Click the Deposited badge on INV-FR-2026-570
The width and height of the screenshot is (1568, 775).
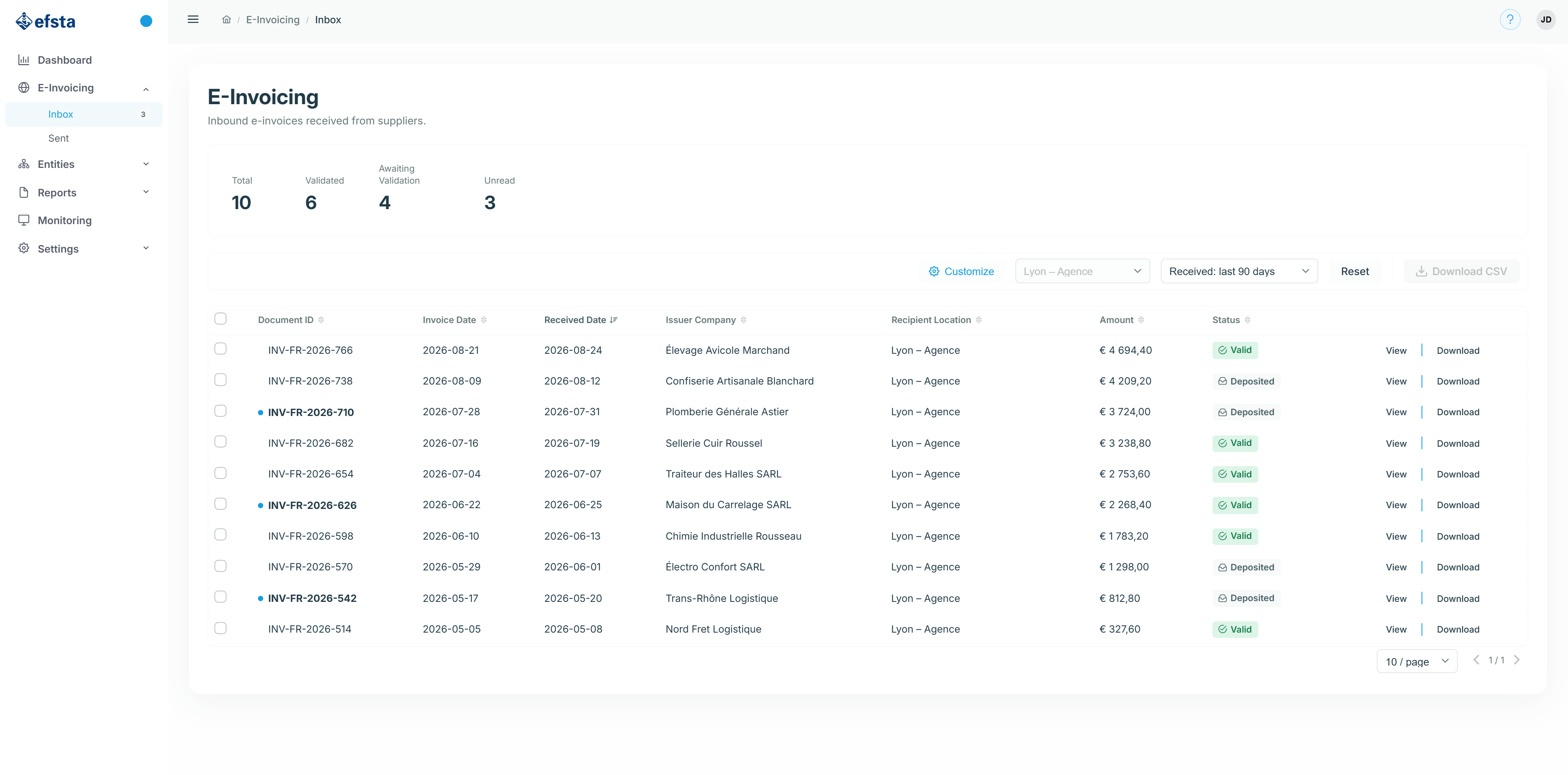(1246, 567)
